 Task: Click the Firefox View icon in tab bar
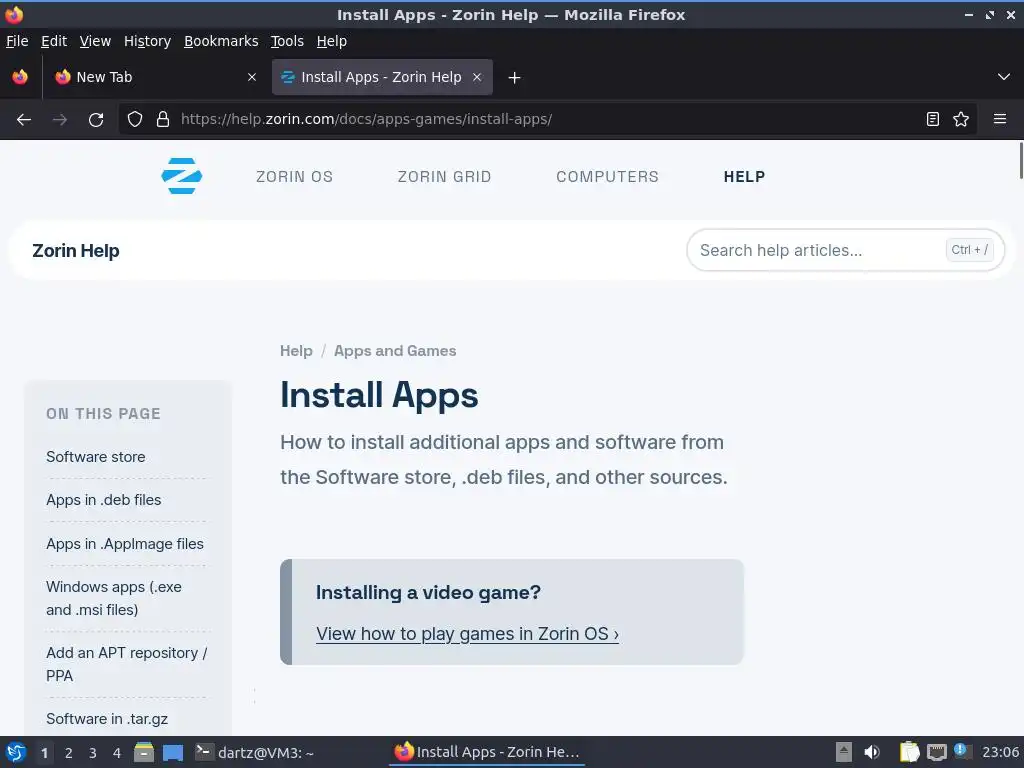pos(20,77)
